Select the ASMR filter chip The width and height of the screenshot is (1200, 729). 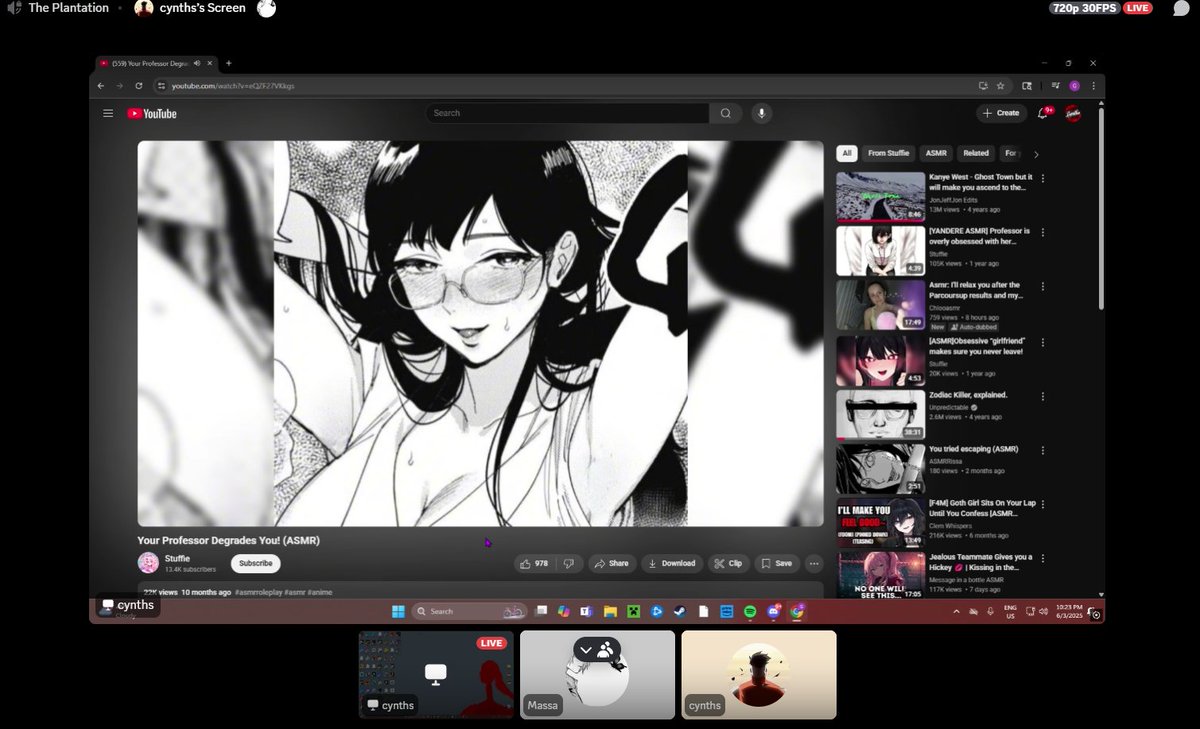click(936, 153)
